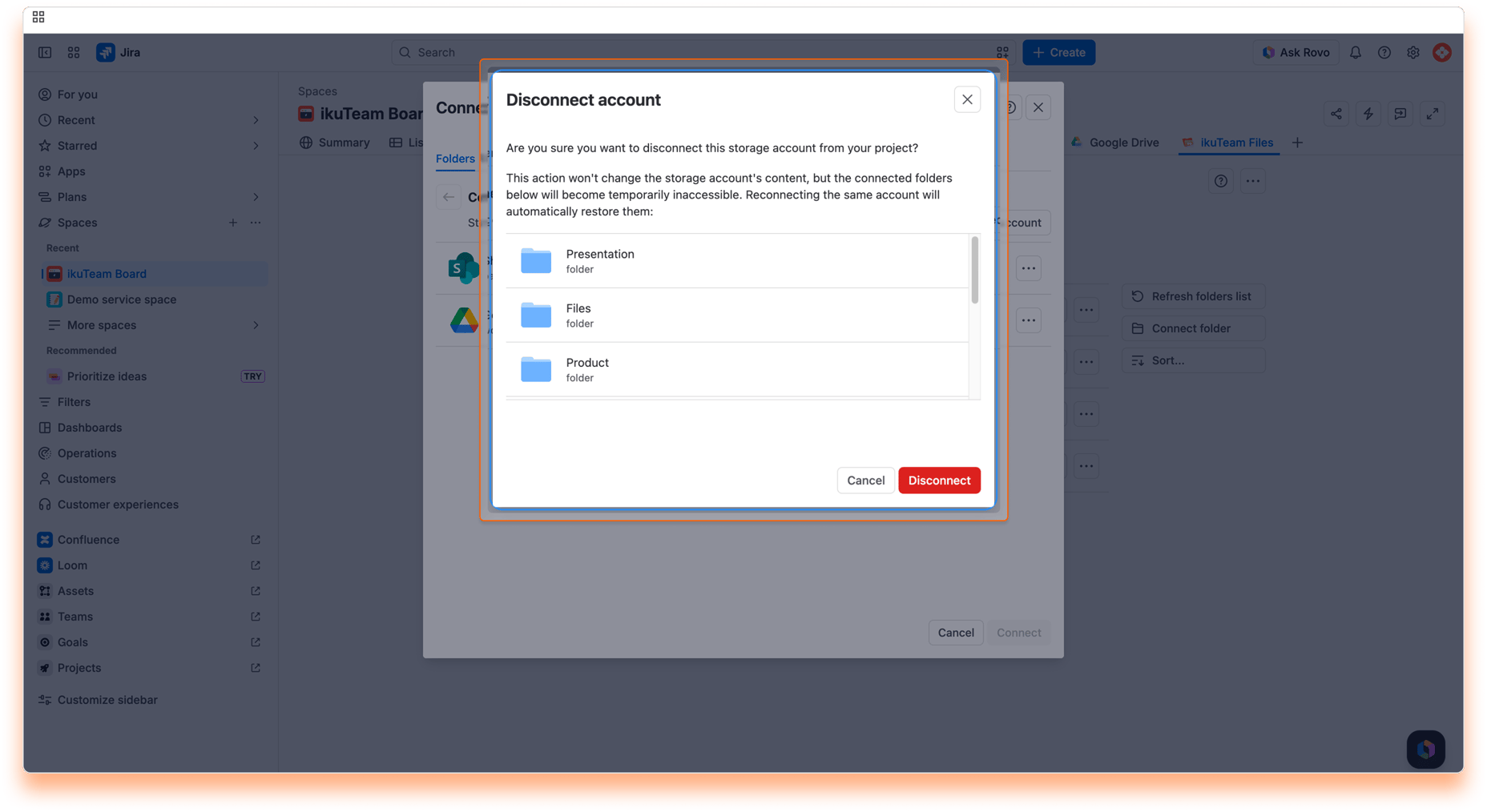Click the red Disconnect button
The image size is (1487, 812).
[x=939, y=480]
